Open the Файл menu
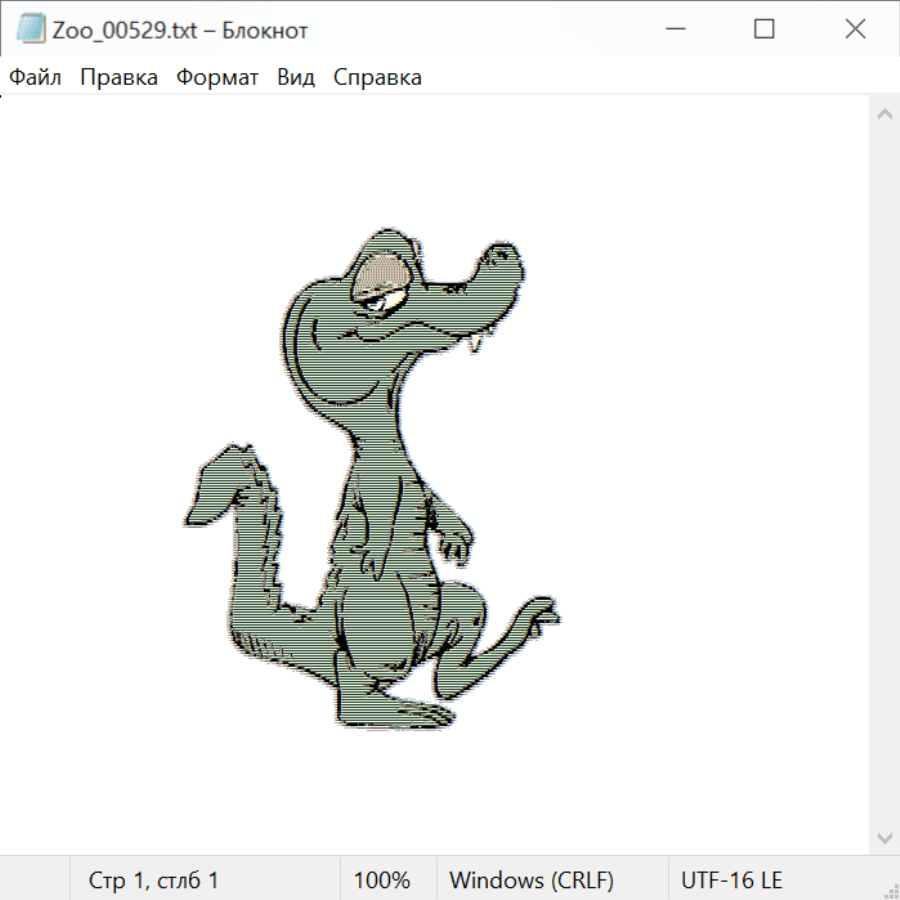The height and width of the screenshot is (900, 900). [x=35, y=77]
